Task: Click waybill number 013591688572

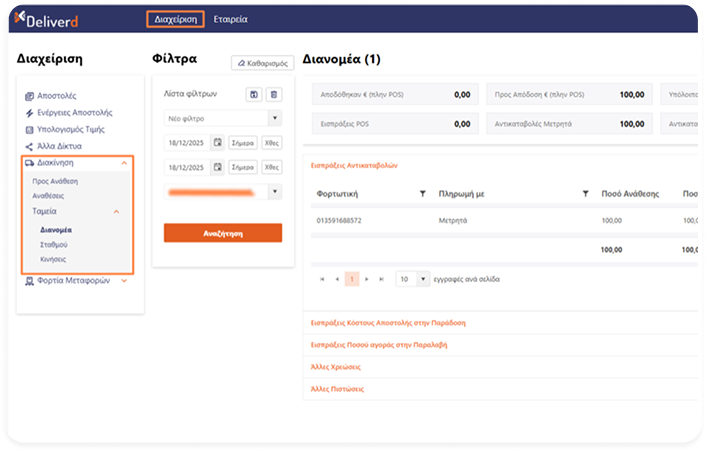Action: pos(339,221)
